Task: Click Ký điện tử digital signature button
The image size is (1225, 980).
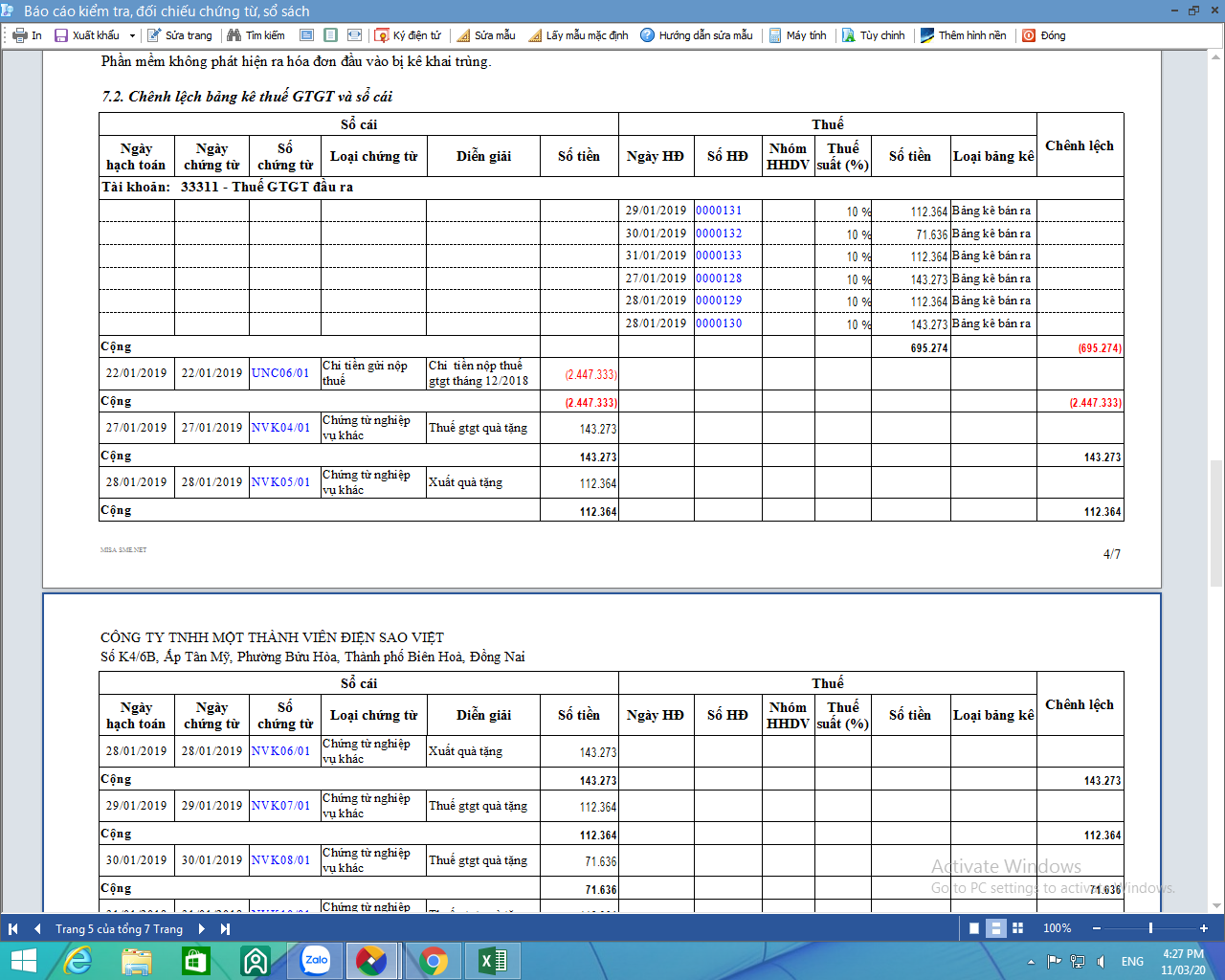Action: click(x=408, y=35)
